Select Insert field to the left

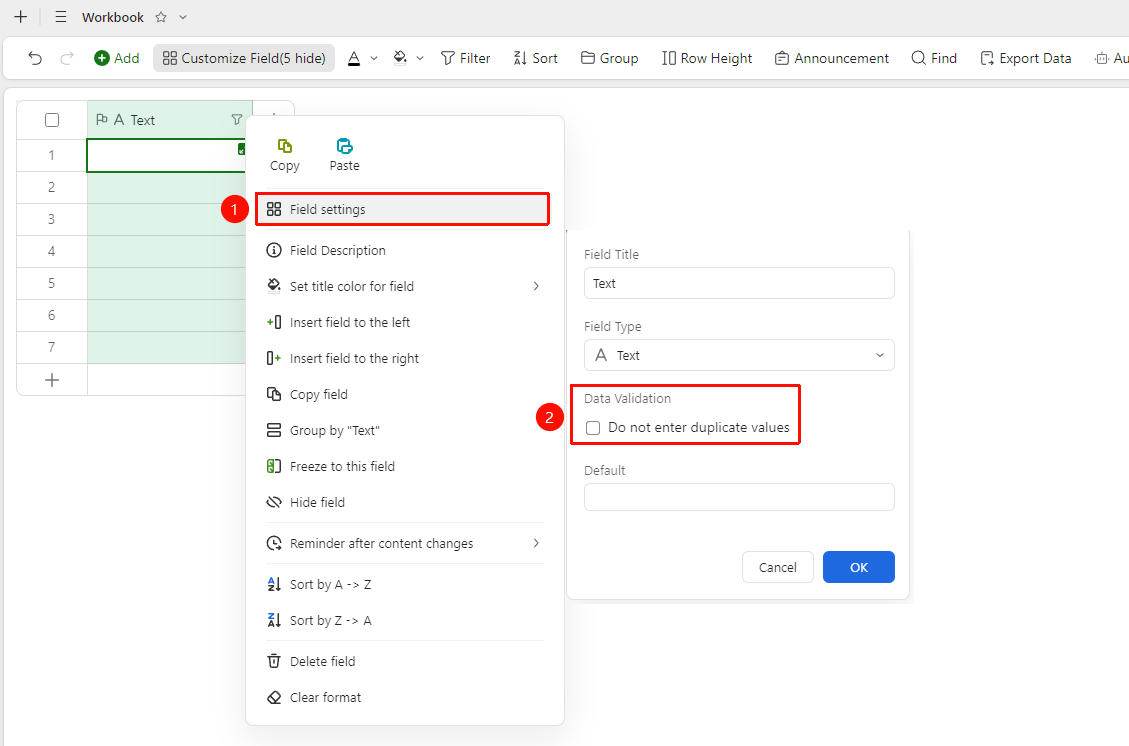405,323
